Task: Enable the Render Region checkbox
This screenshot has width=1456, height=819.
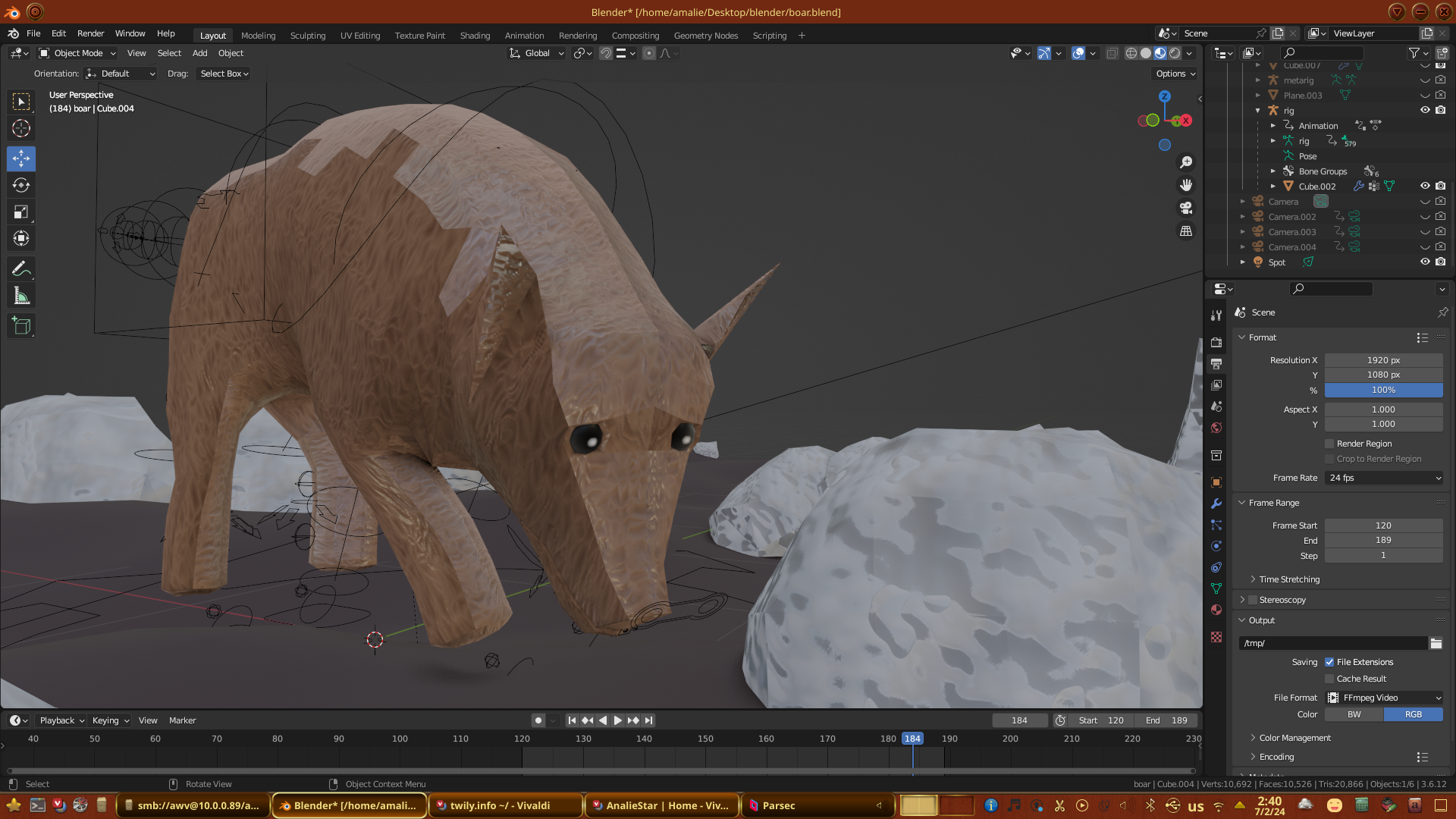Action: (x=1329, y=444)
